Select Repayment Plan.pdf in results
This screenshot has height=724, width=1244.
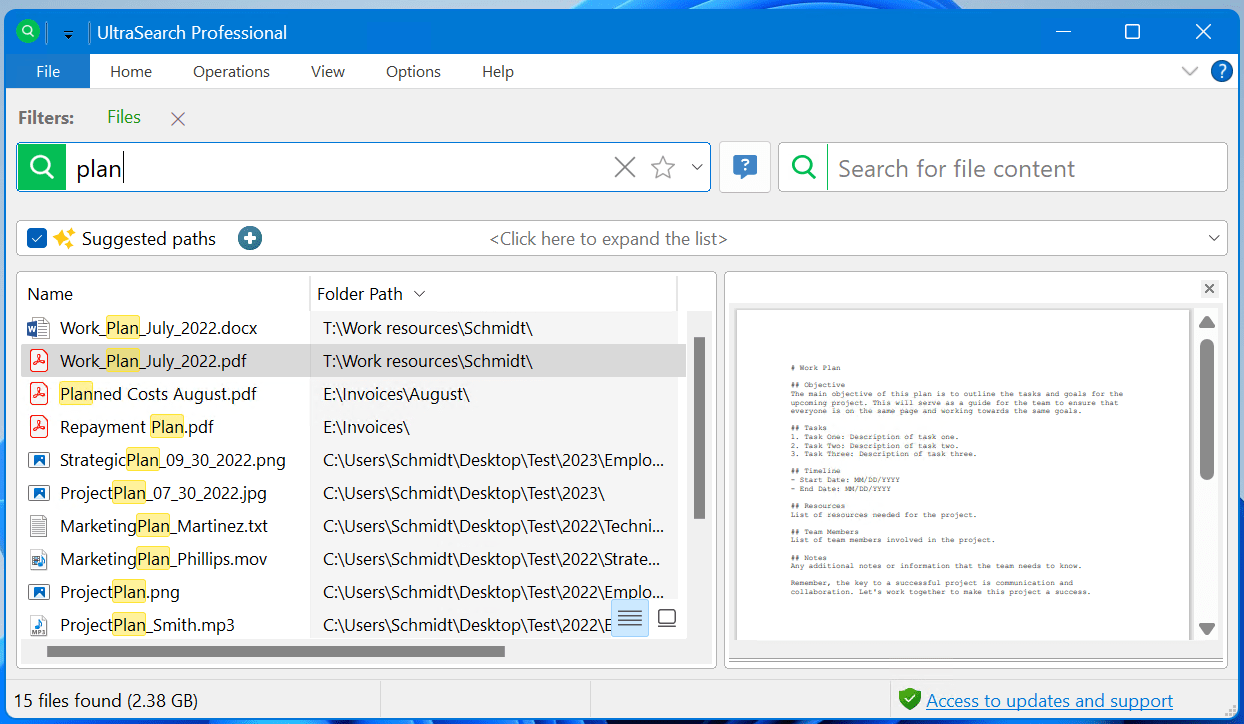point(137,427)
